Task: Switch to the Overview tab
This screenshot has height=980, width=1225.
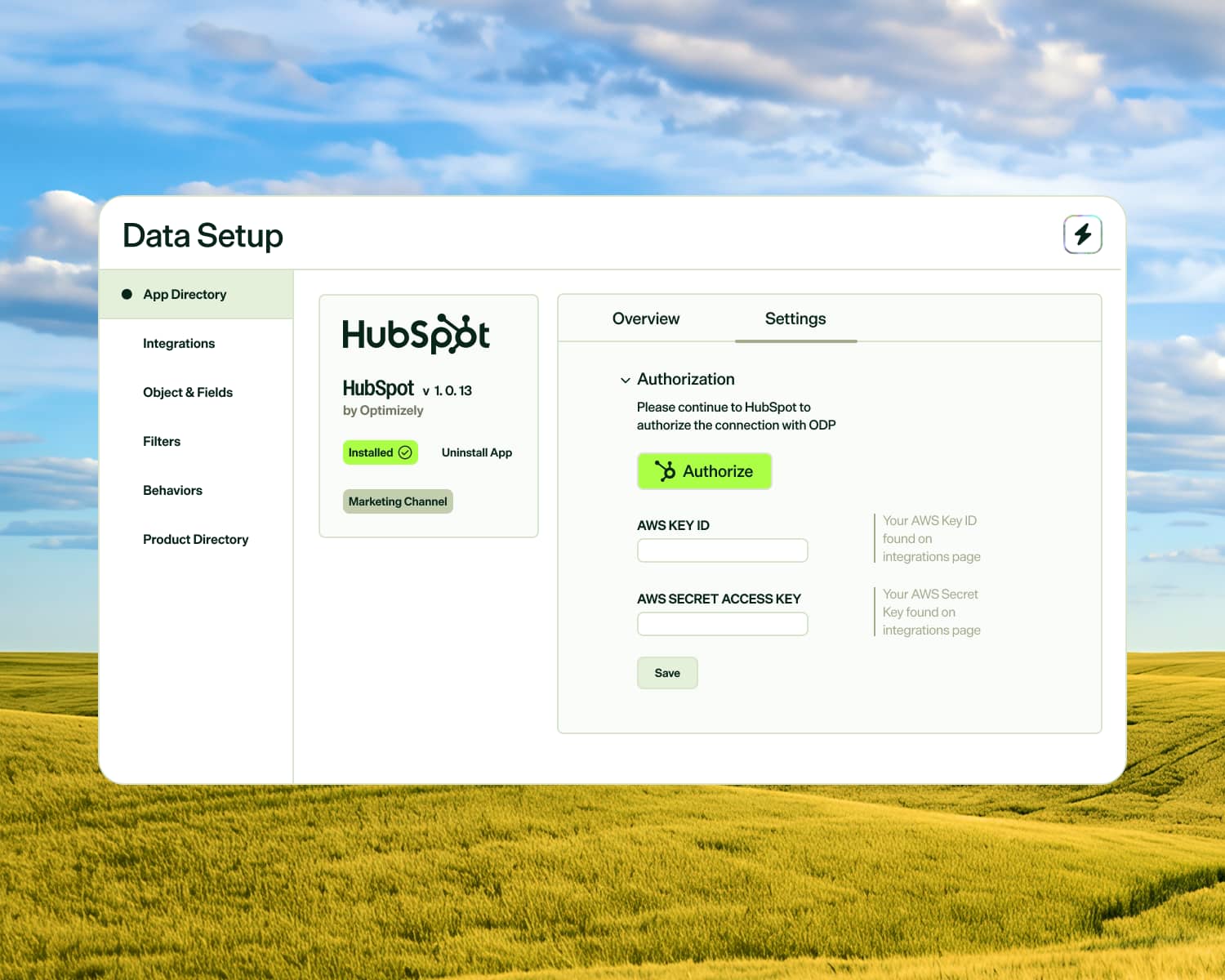Action: [x=646, y=318]
